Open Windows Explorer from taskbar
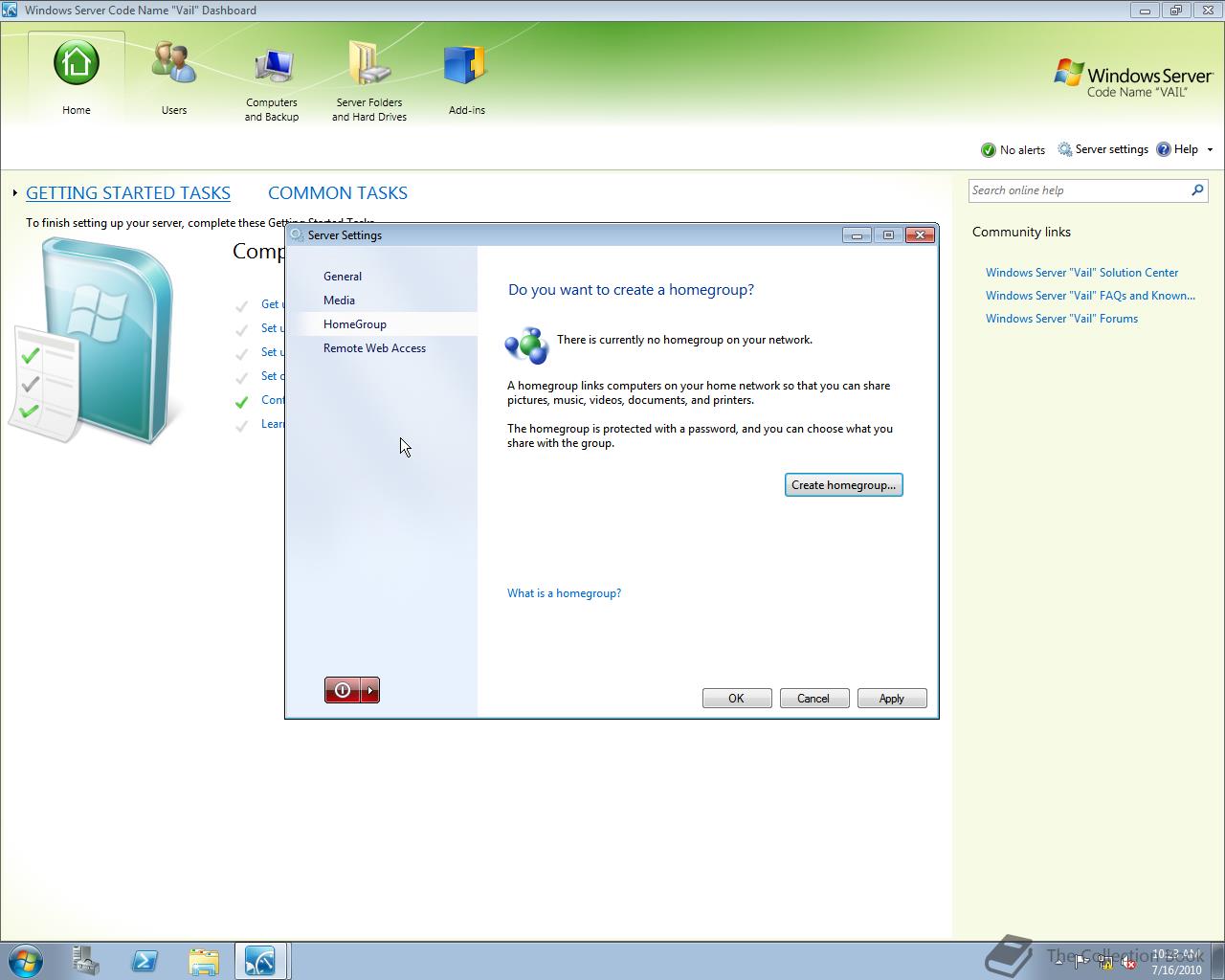This screenshot has width=1225, height=980. tap(203, 960)
